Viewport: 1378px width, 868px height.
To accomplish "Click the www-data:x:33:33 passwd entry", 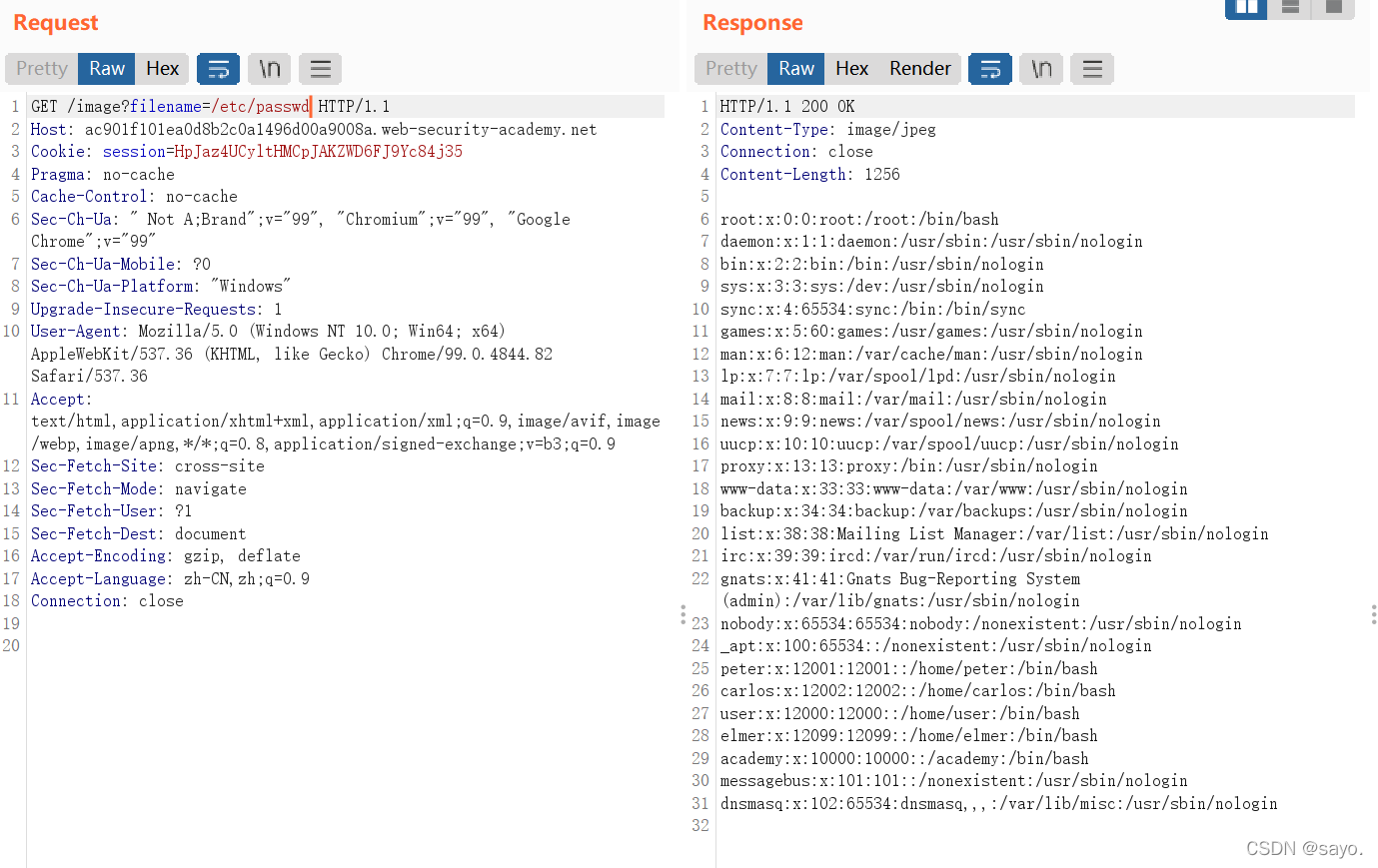I will [954, 488].
